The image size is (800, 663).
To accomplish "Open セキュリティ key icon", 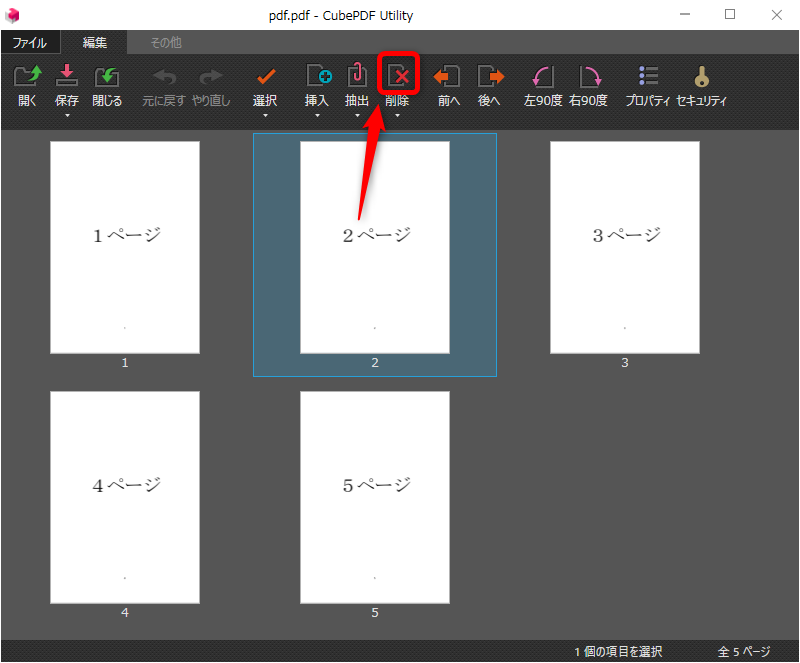I will click(x=702, y=77).
